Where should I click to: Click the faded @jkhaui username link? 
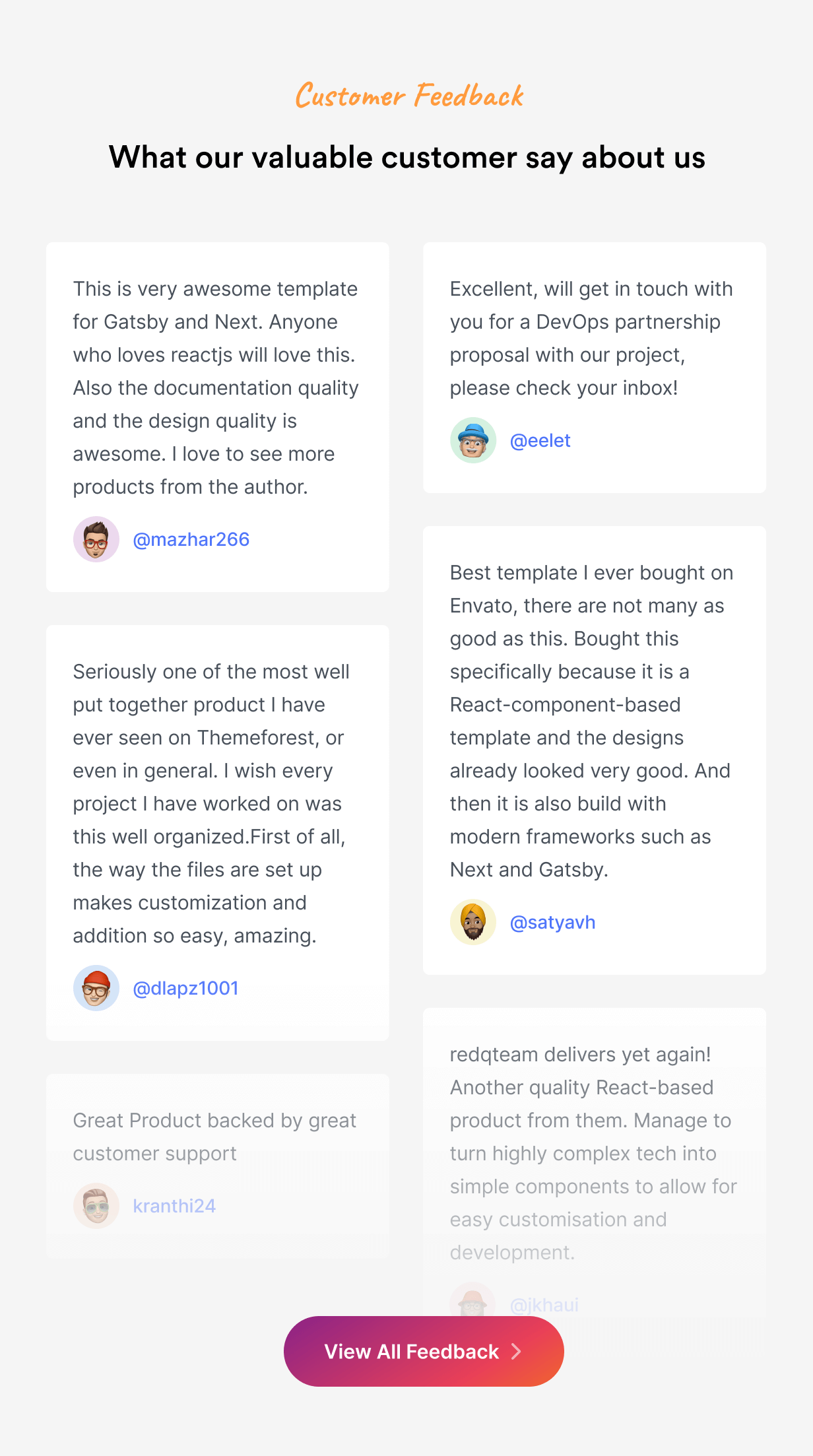point(544,1305)
